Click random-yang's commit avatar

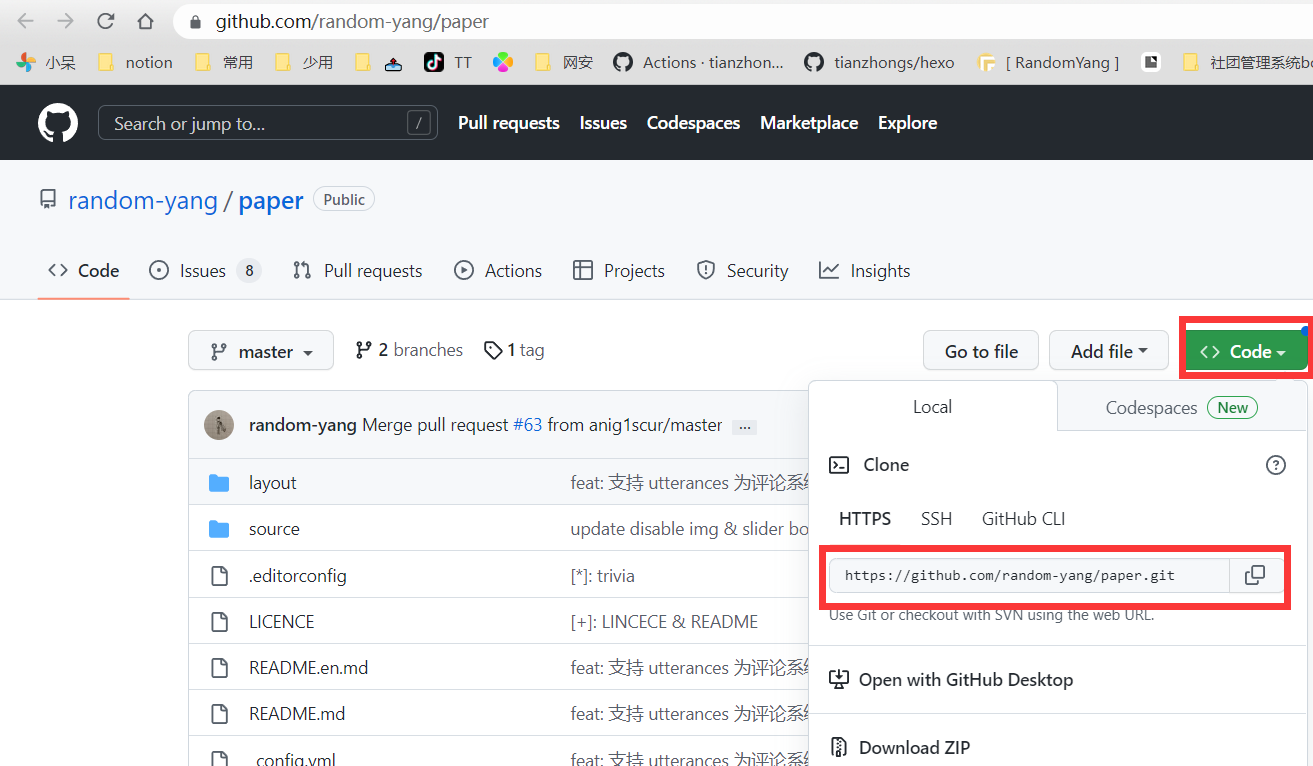(x=219, y=425)
